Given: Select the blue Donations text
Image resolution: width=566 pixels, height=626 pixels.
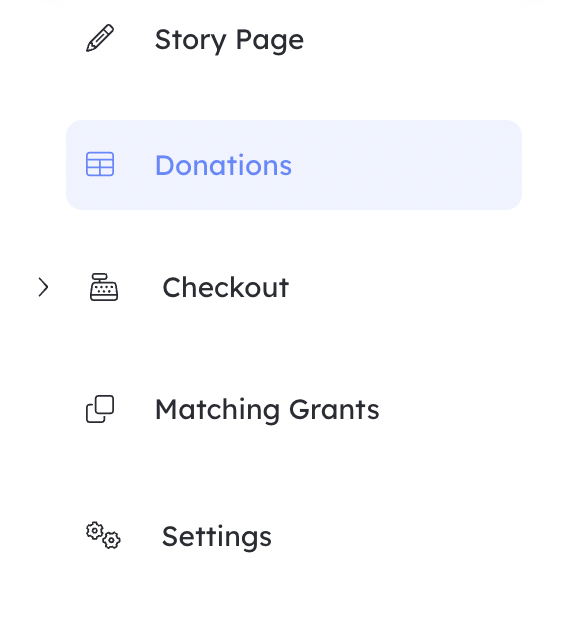Looking at the screenshot, I should click(223, 165).
